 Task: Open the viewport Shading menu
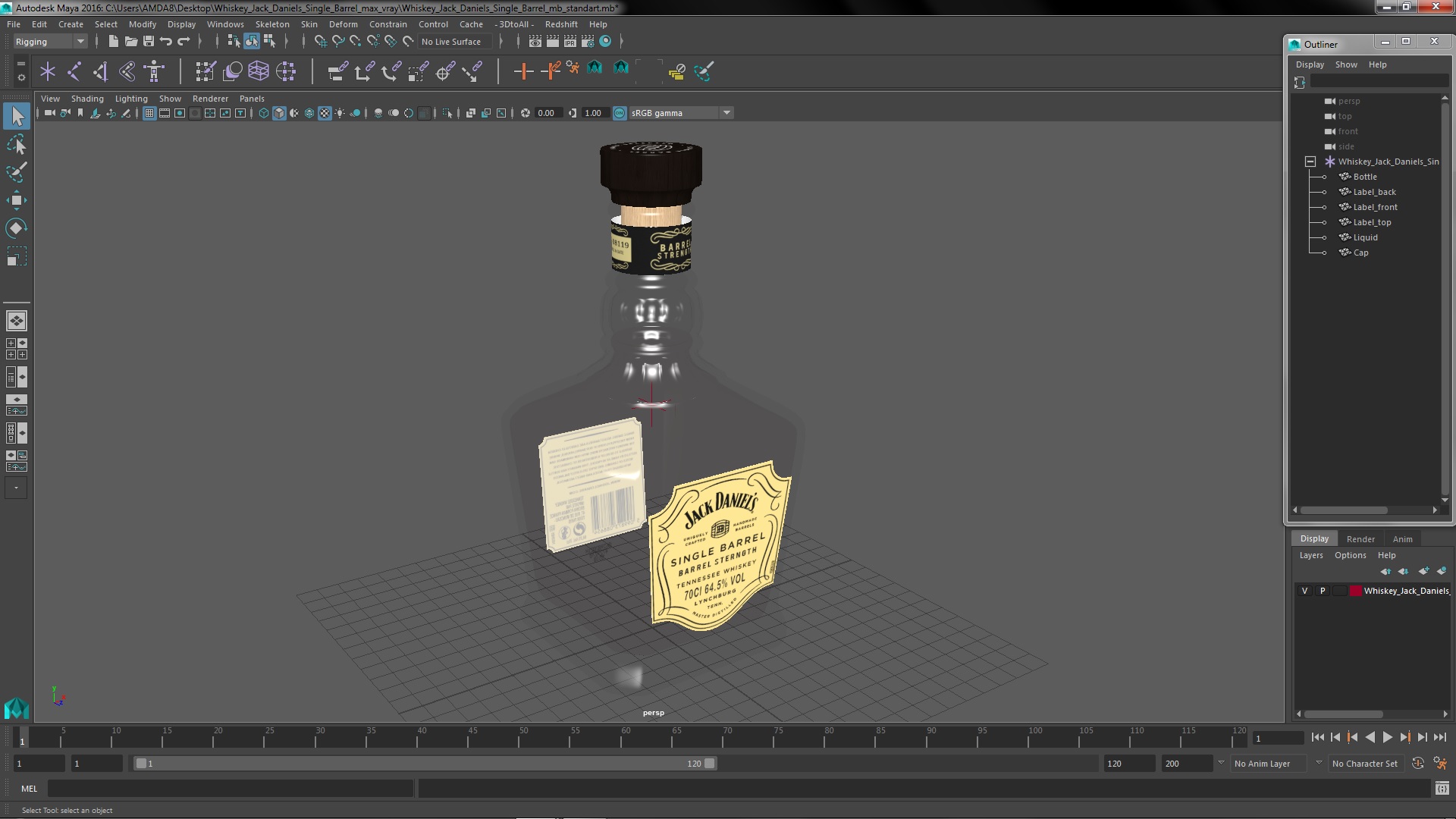pyautogui.click(x=87, y=99)
